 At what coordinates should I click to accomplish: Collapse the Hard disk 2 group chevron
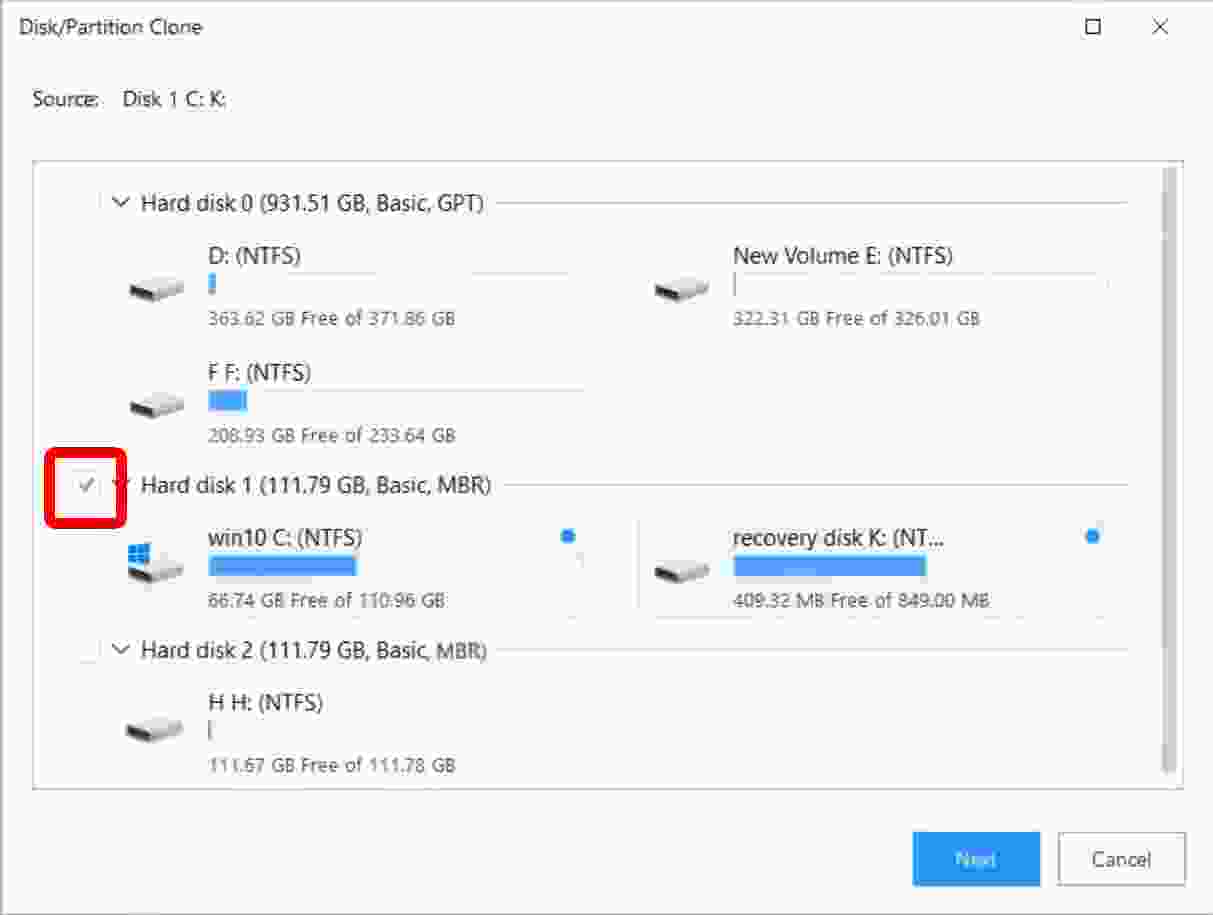point(121,650)
